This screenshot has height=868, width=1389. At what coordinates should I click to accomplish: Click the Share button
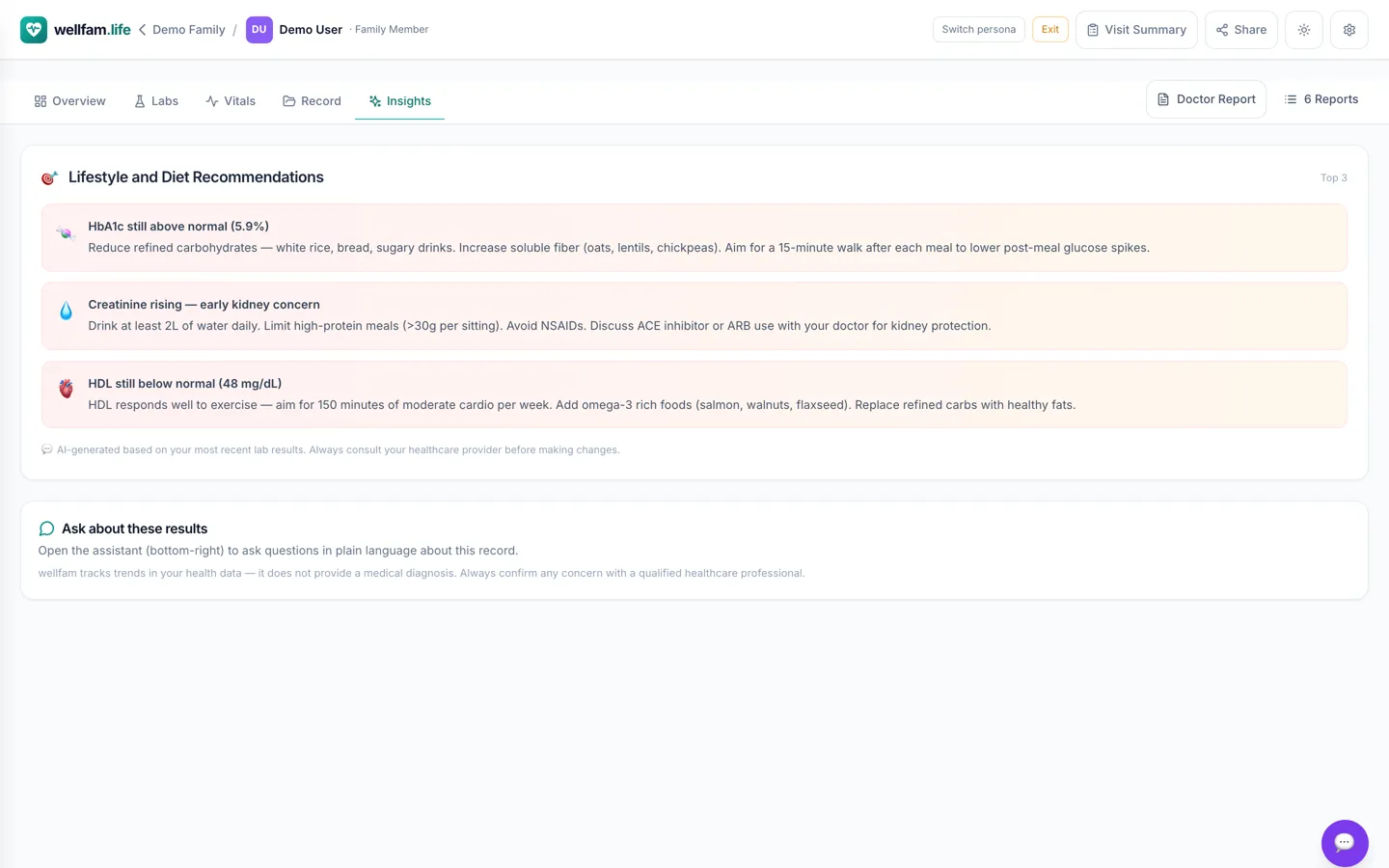pyautogui.click(x=1241, y=30)
